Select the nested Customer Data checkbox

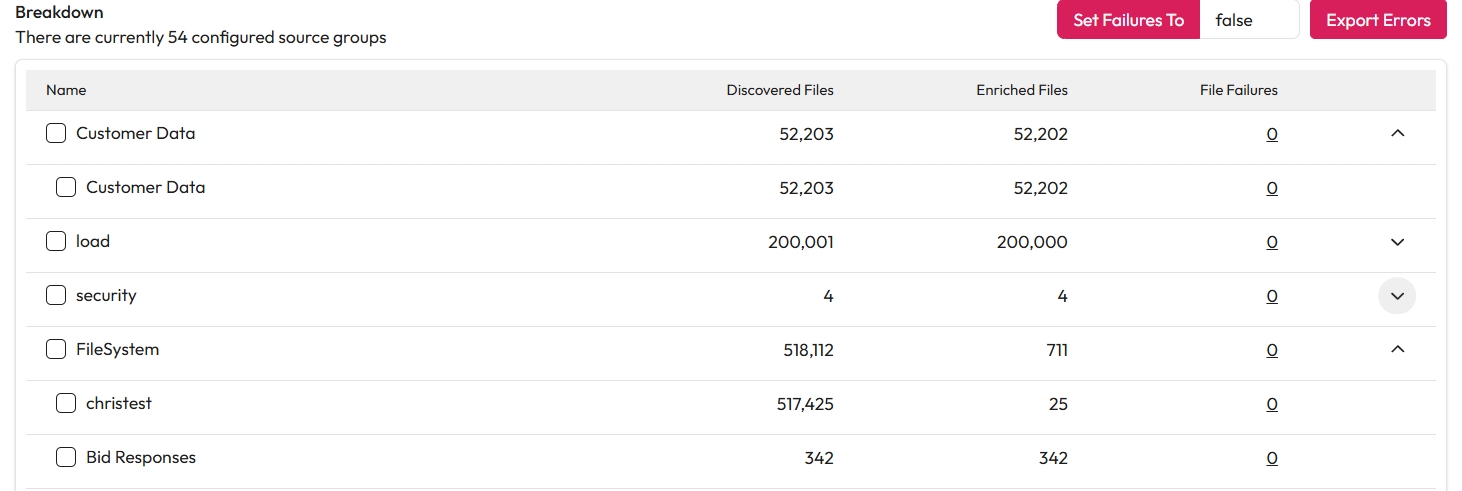[x=66, y=188]
